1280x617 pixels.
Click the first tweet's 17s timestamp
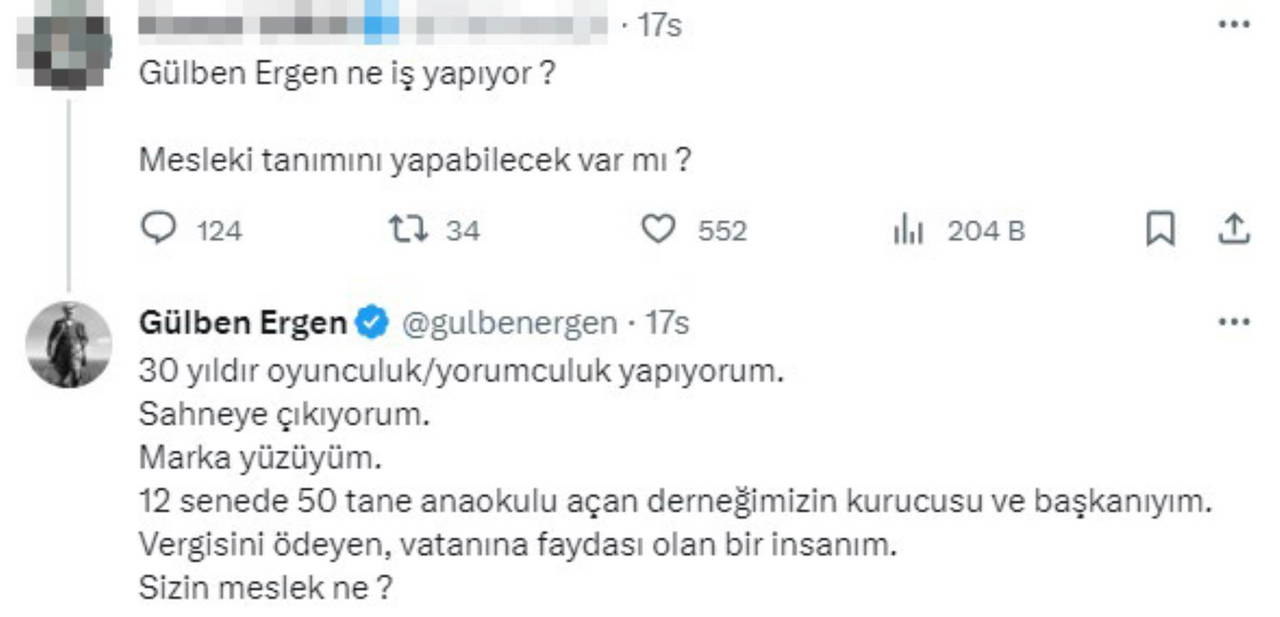click(659, 25)
